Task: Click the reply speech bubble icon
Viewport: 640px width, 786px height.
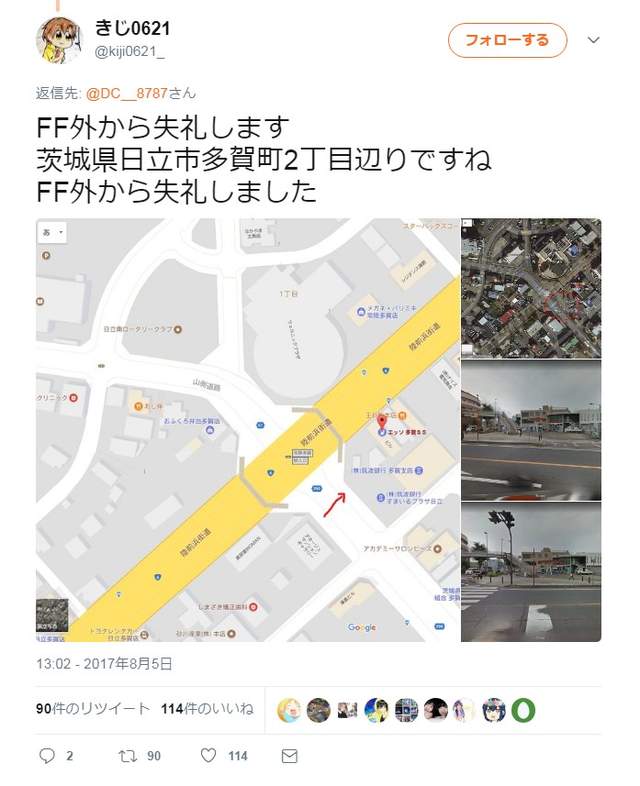Action: click(x=47, y=756)
